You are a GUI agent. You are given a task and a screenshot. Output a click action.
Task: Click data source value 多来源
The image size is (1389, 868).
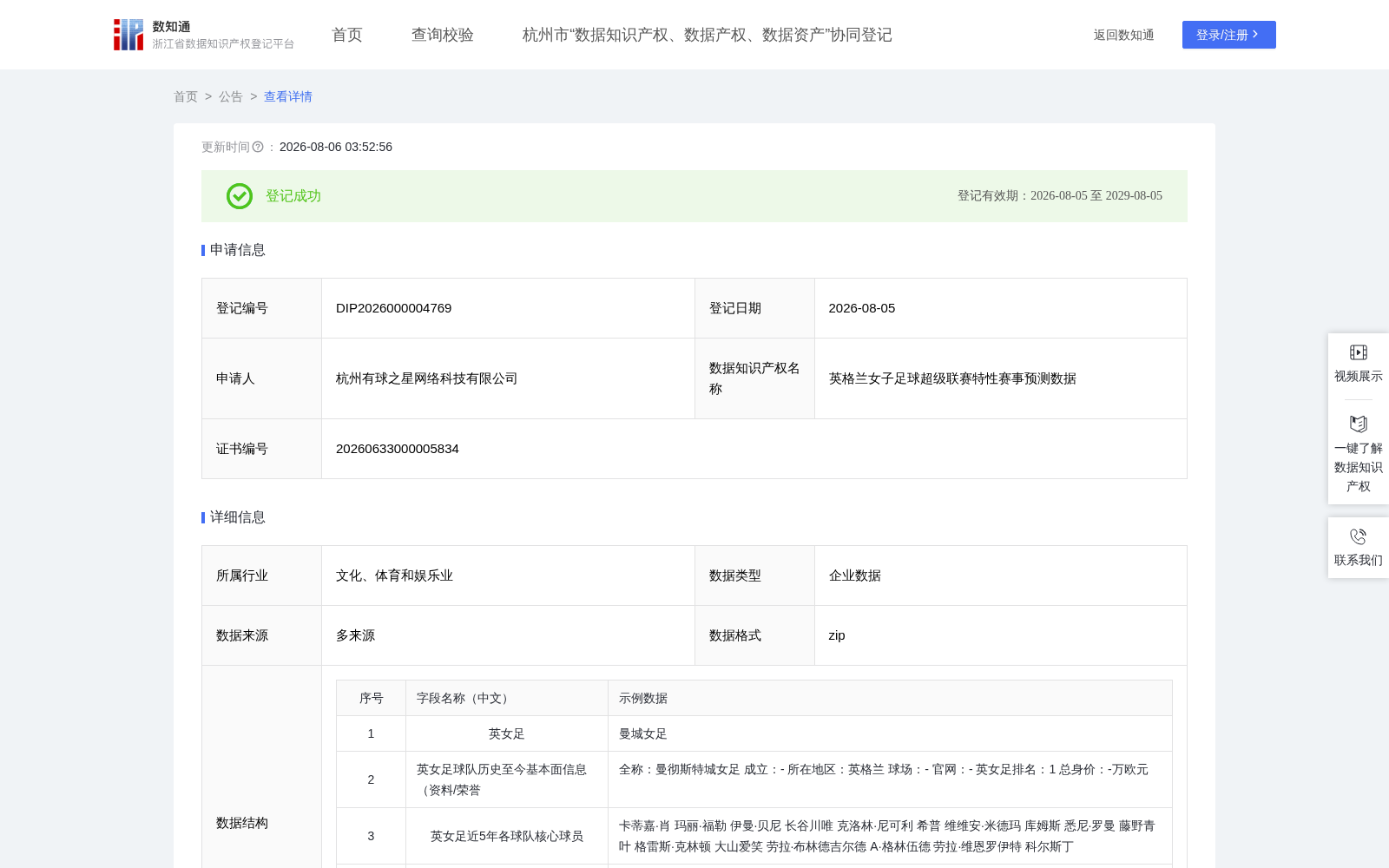pyautogui.click(x=356, y=635)
